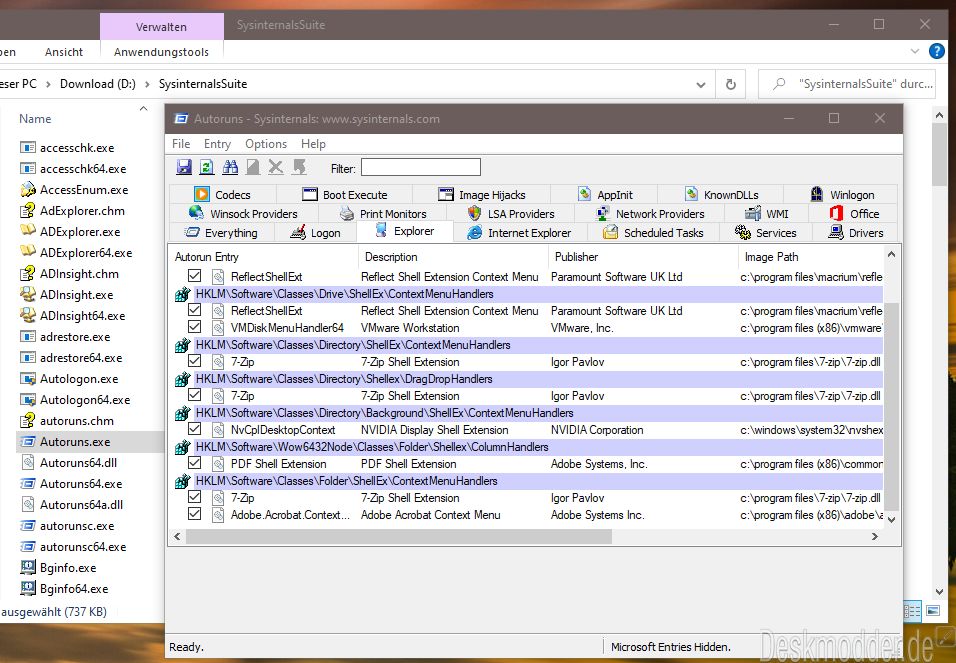Click the Delete X icon in Autoruns toolbar
956x663 pixels.
point(276,167)
